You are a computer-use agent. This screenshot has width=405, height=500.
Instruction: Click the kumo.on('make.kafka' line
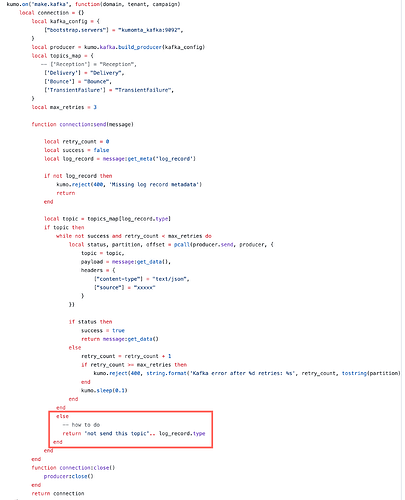coord(93,4)
